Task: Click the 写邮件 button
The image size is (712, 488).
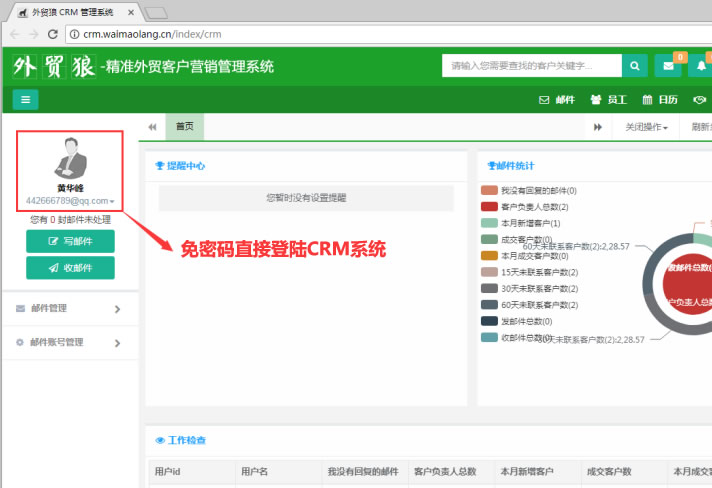Action: [x=70, y=241]
